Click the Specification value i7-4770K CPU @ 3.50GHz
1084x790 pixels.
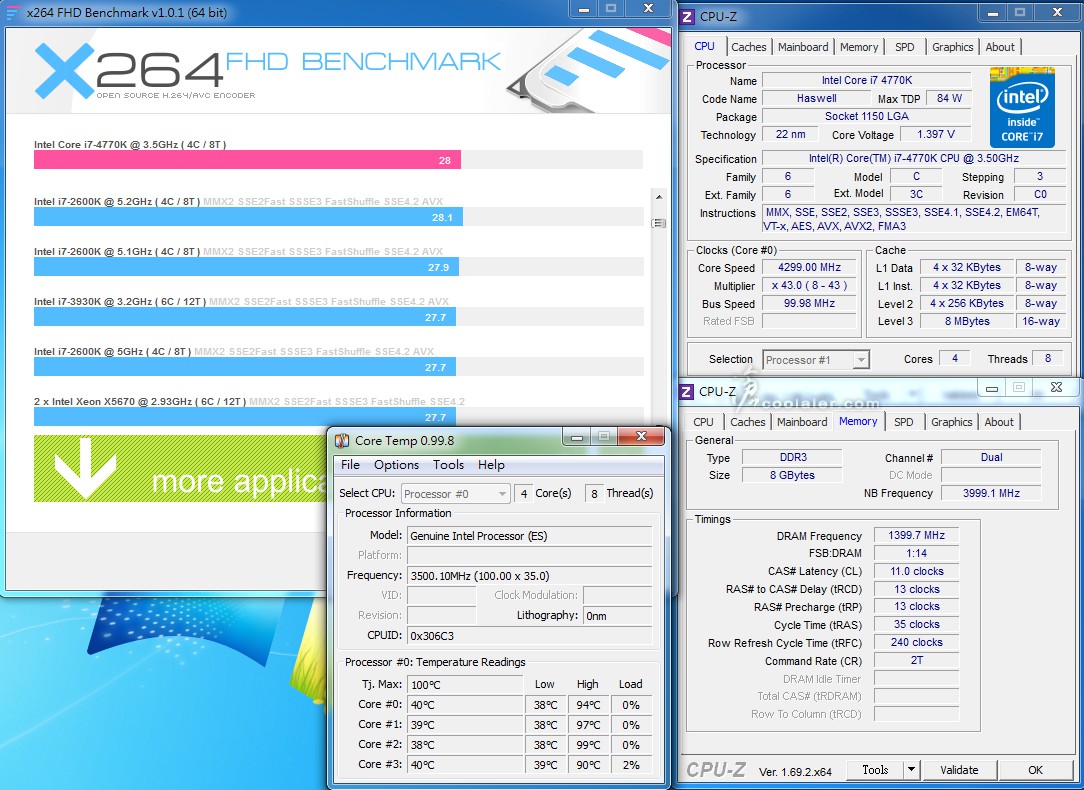[913, 158]
